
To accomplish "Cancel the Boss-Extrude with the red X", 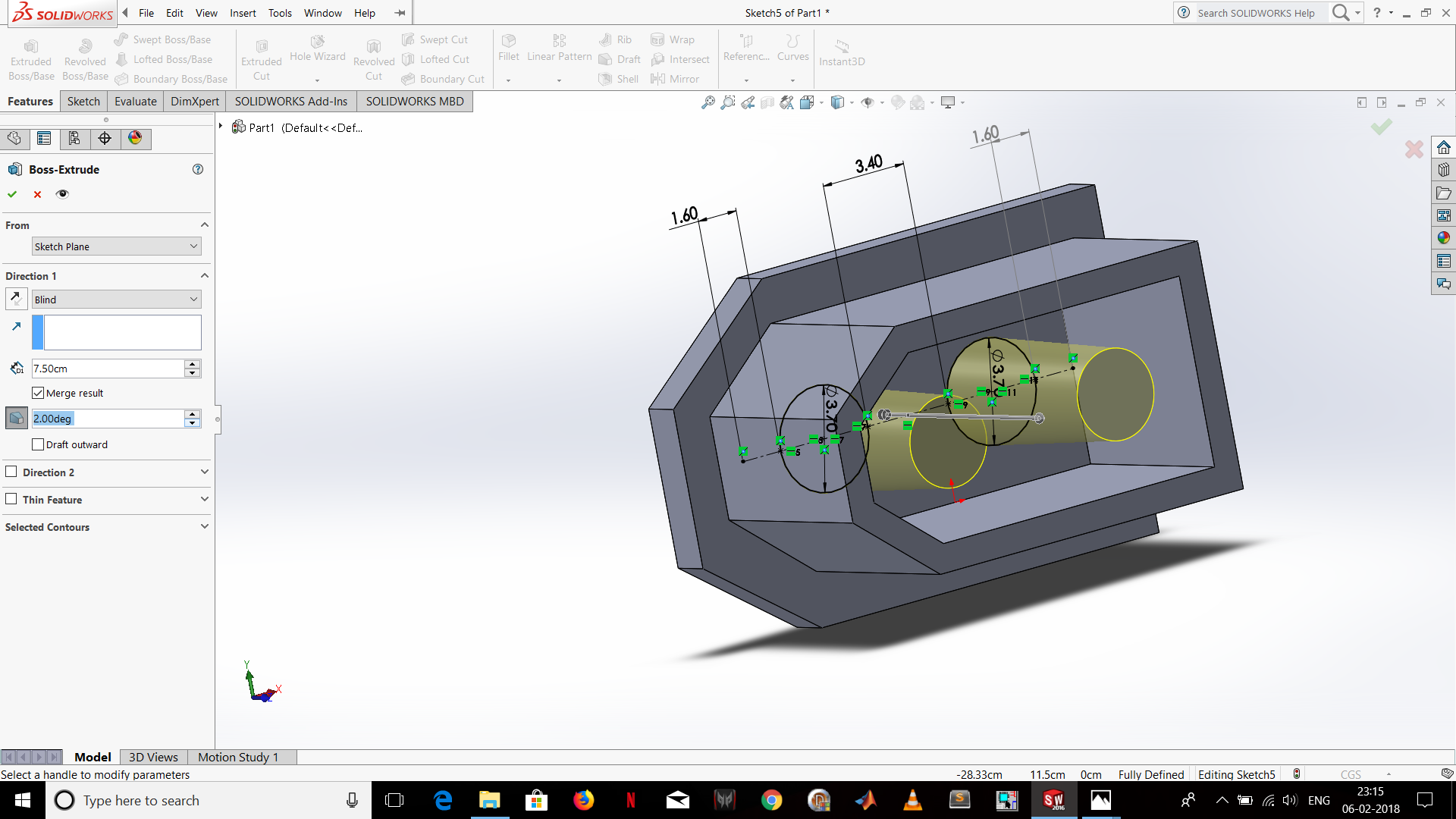I will [x=36, y=194].
